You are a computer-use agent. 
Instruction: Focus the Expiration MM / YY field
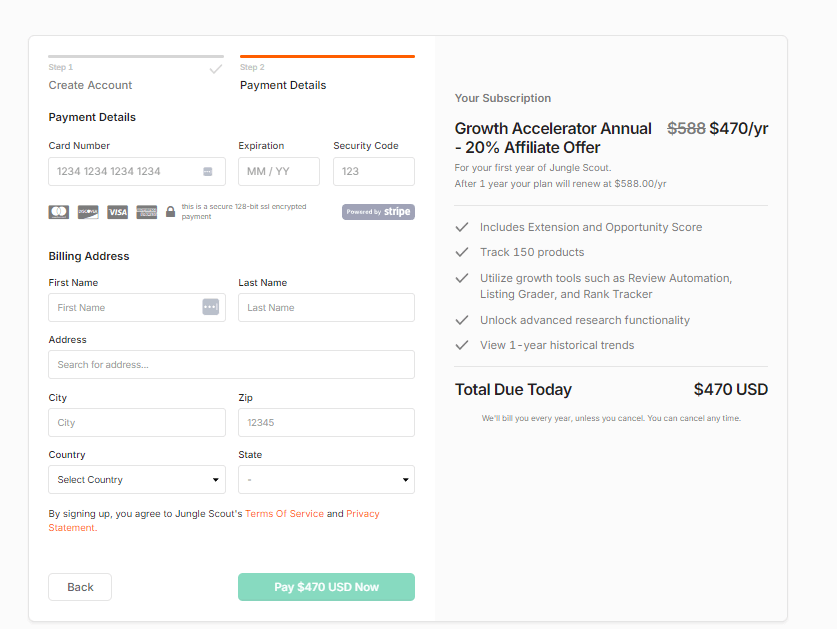[x=279, y=171]
